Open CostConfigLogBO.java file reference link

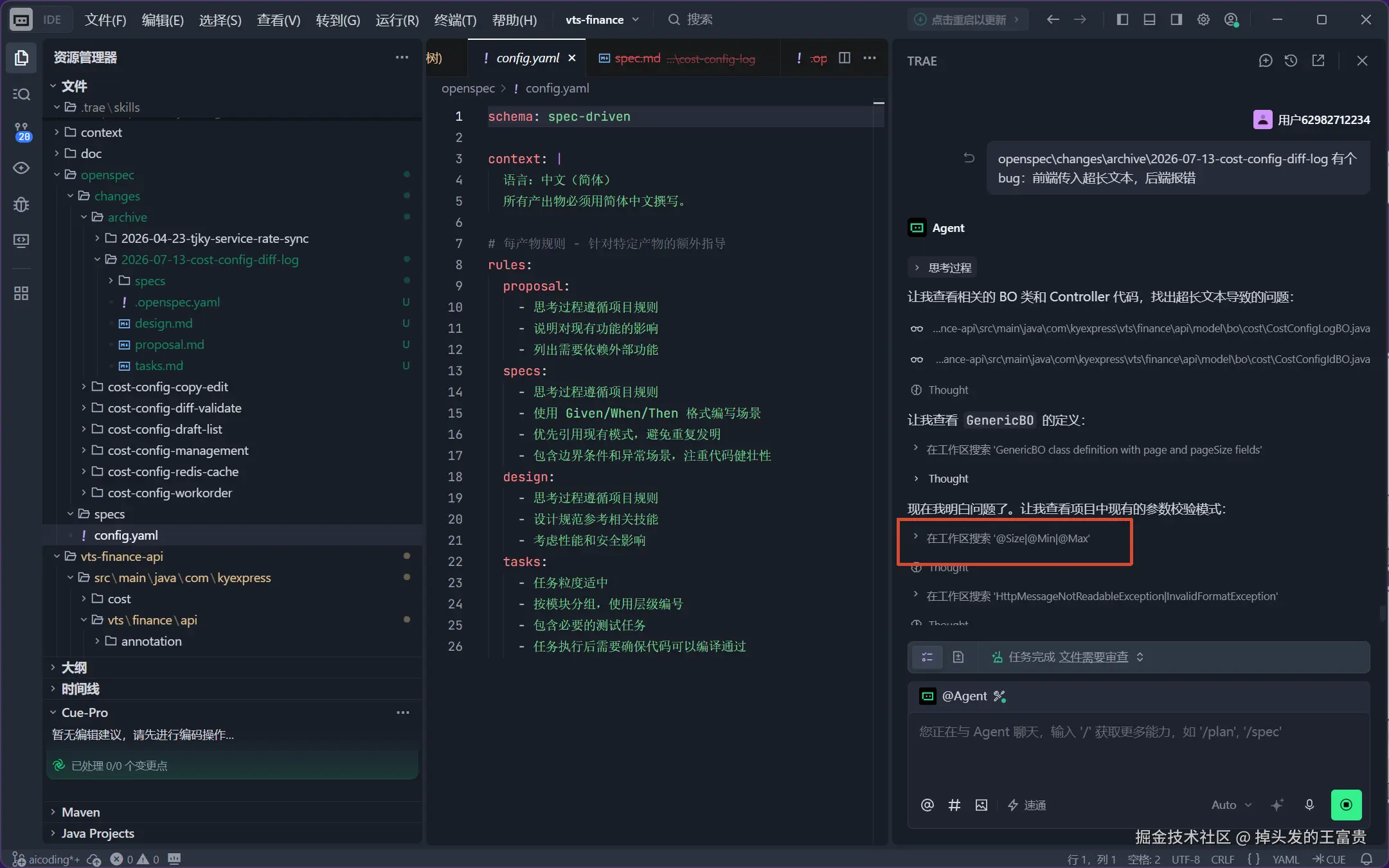(1151, 328)
